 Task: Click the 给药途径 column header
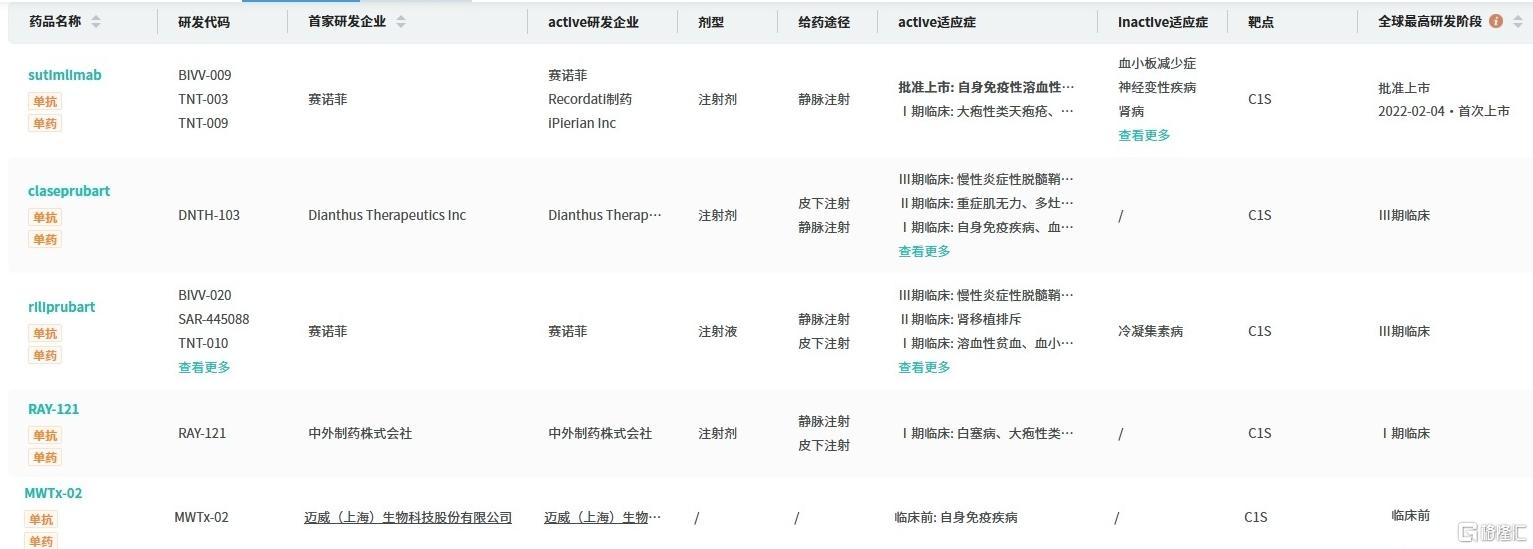[824, 21]
